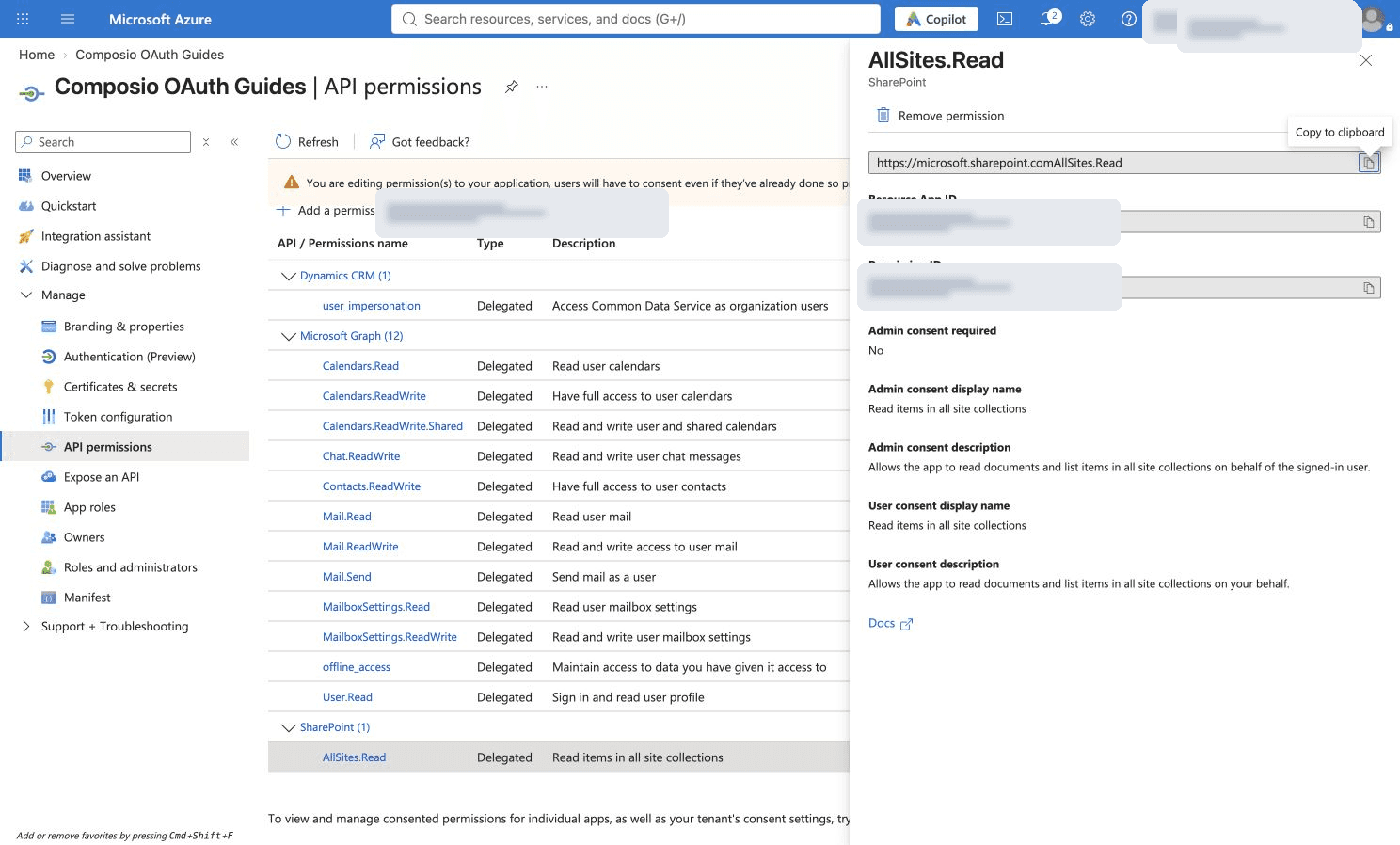
Task: Copy the Resource App ID value
Action: pos(1369,222)
